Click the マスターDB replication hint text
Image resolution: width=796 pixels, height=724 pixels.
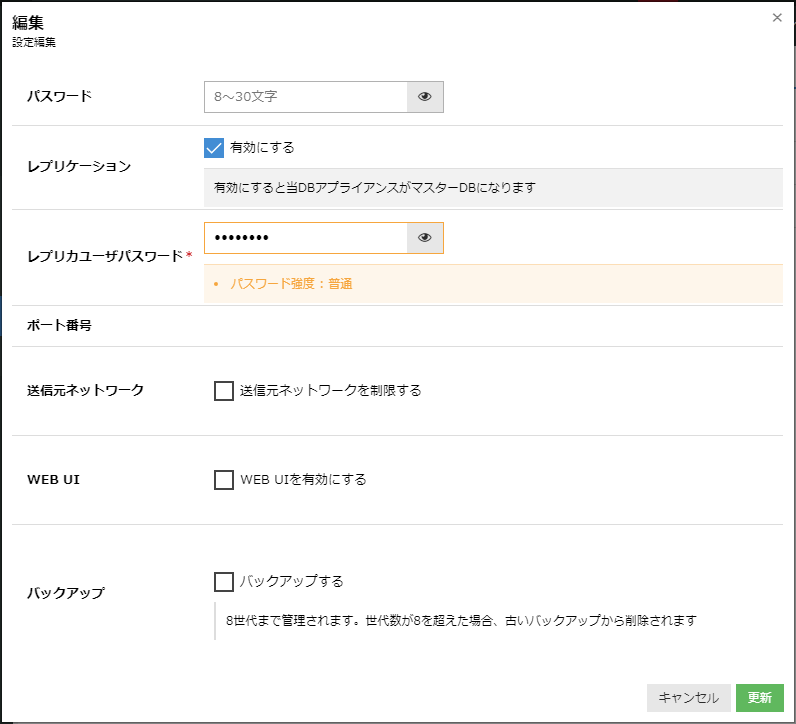tap(375, 188)
